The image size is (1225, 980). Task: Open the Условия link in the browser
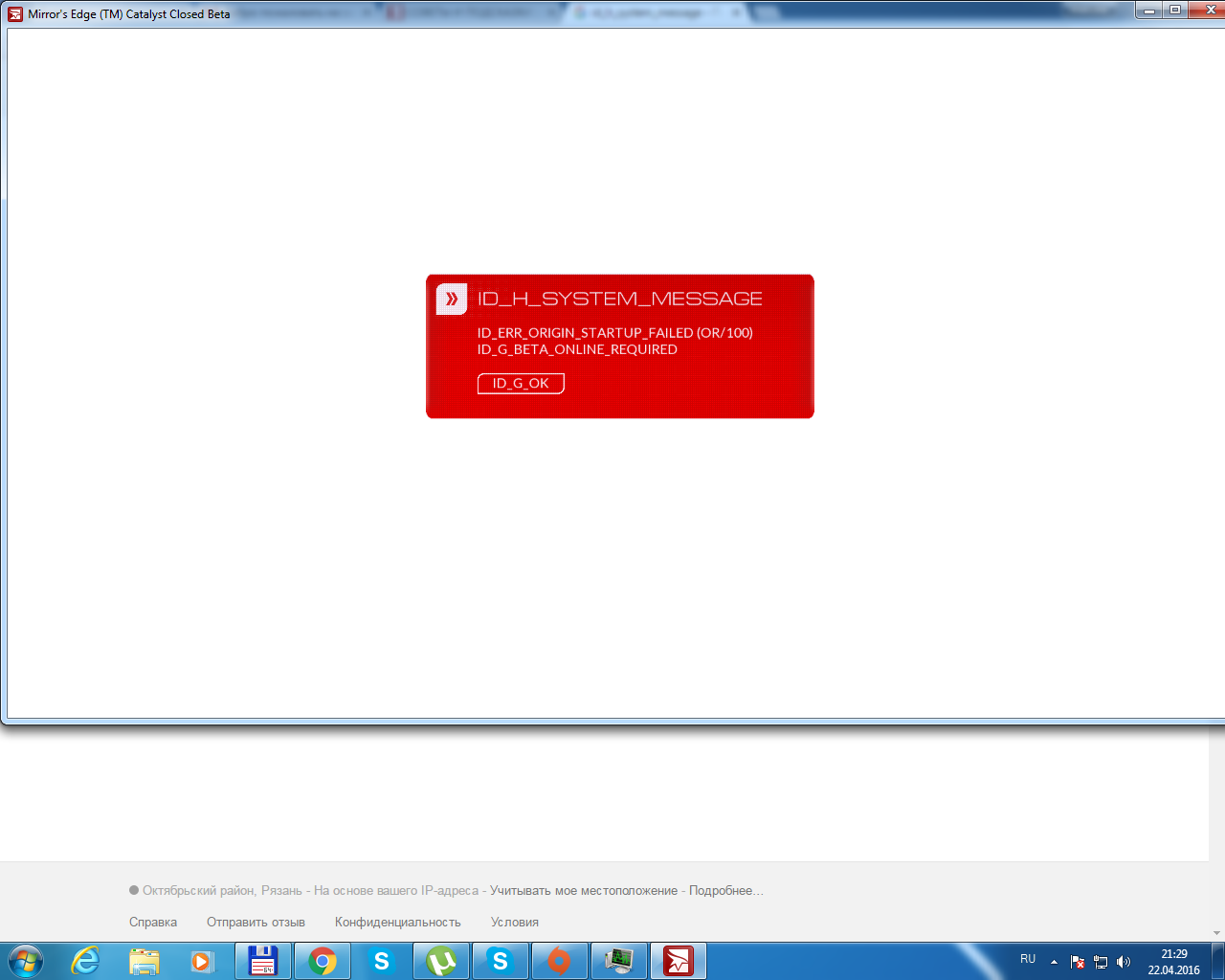[515, 923]
